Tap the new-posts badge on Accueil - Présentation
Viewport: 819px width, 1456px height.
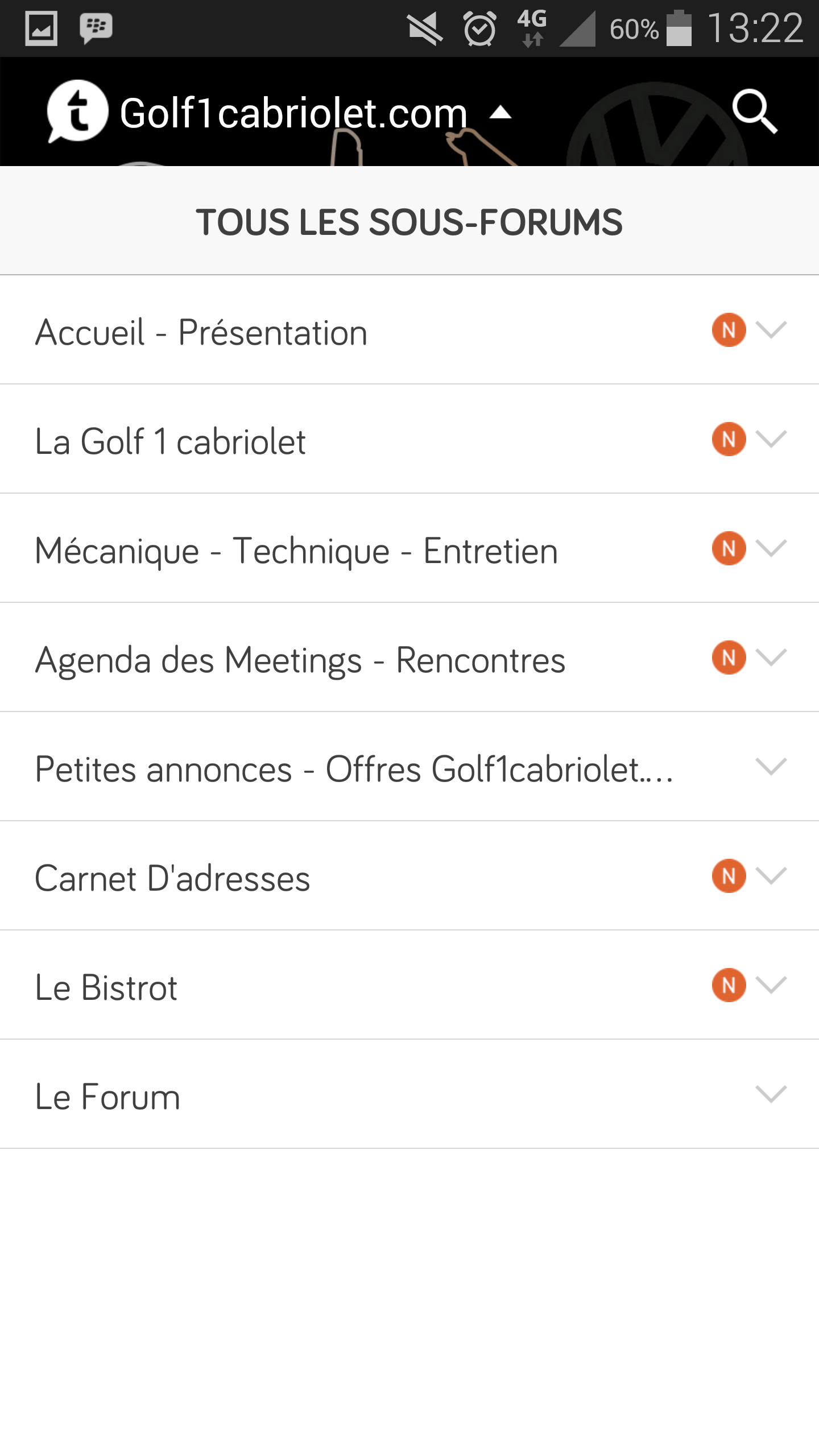[729, 330]
